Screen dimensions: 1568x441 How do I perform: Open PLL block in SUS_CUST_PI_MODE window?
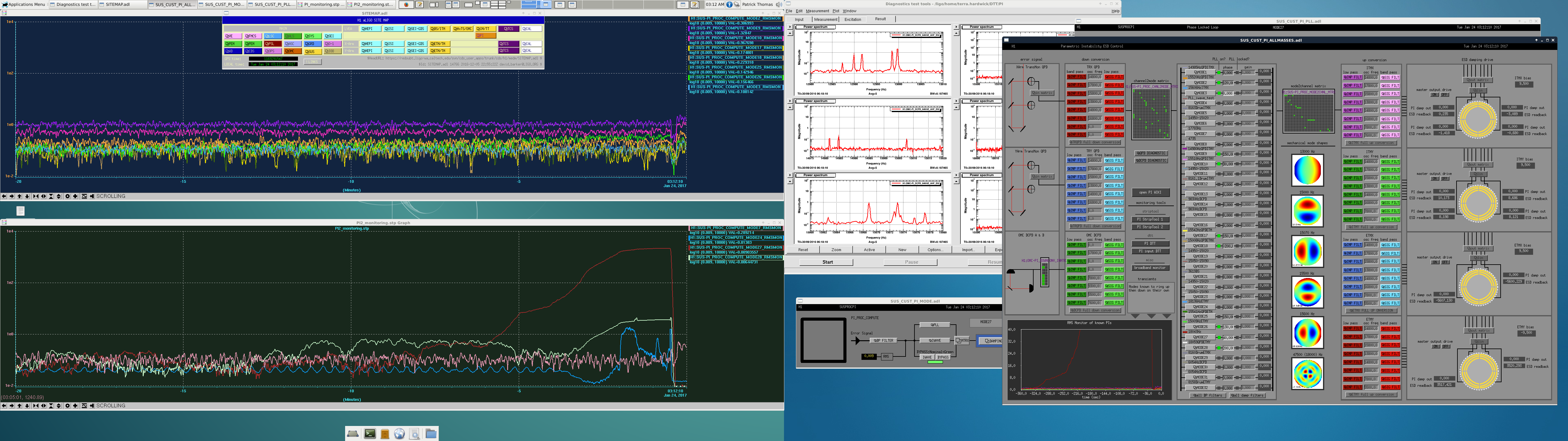tap(935, 325)
